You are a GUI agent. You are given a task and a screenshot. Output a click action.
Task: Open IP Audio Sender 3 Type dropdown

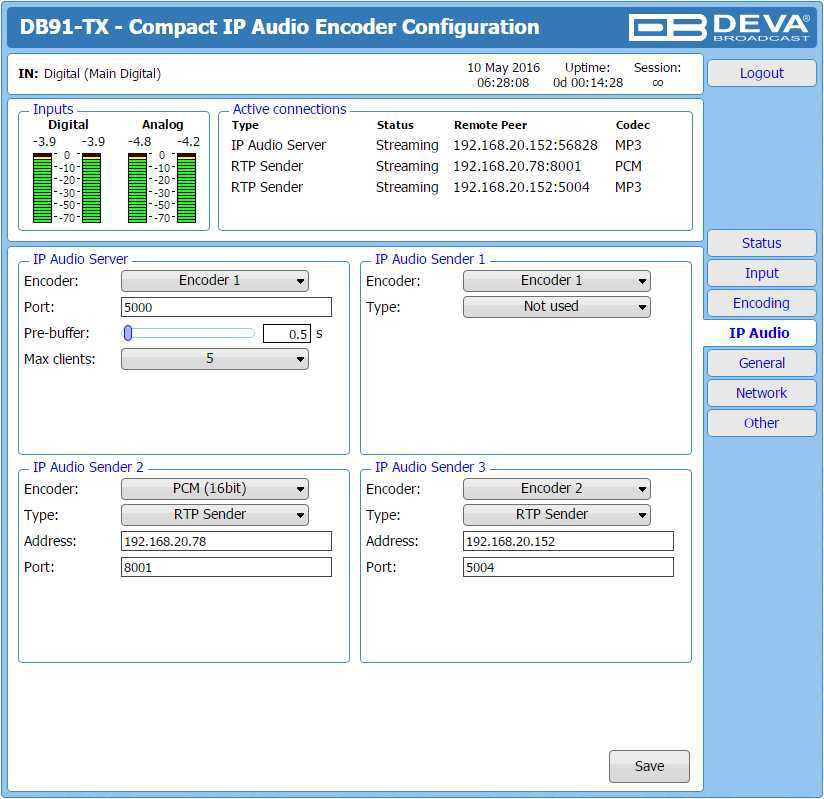tap(557, 515)
